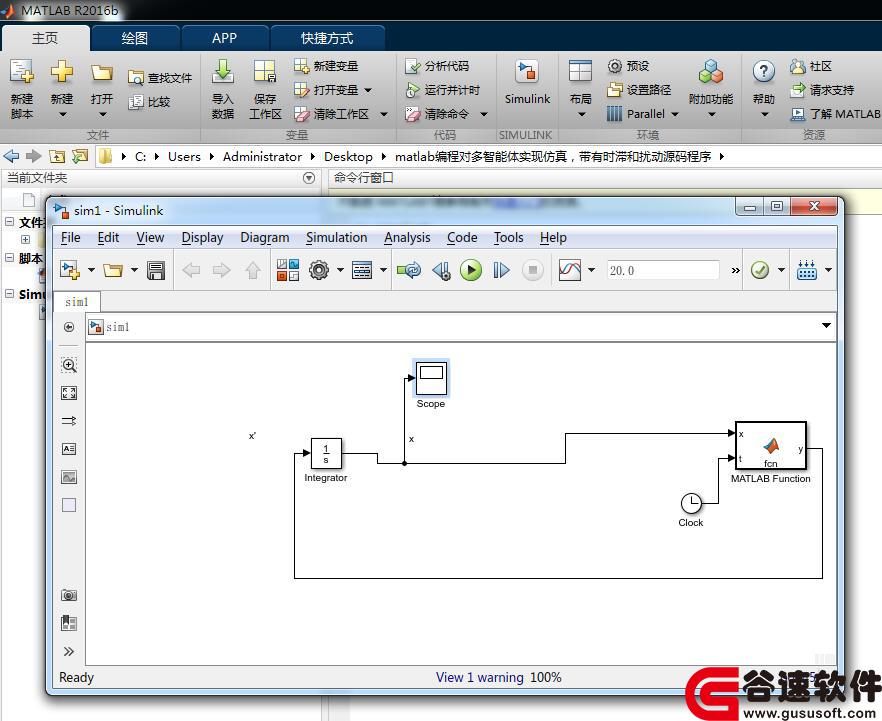
Task: Run the Simulink model with the green play button
Action: 471,271
